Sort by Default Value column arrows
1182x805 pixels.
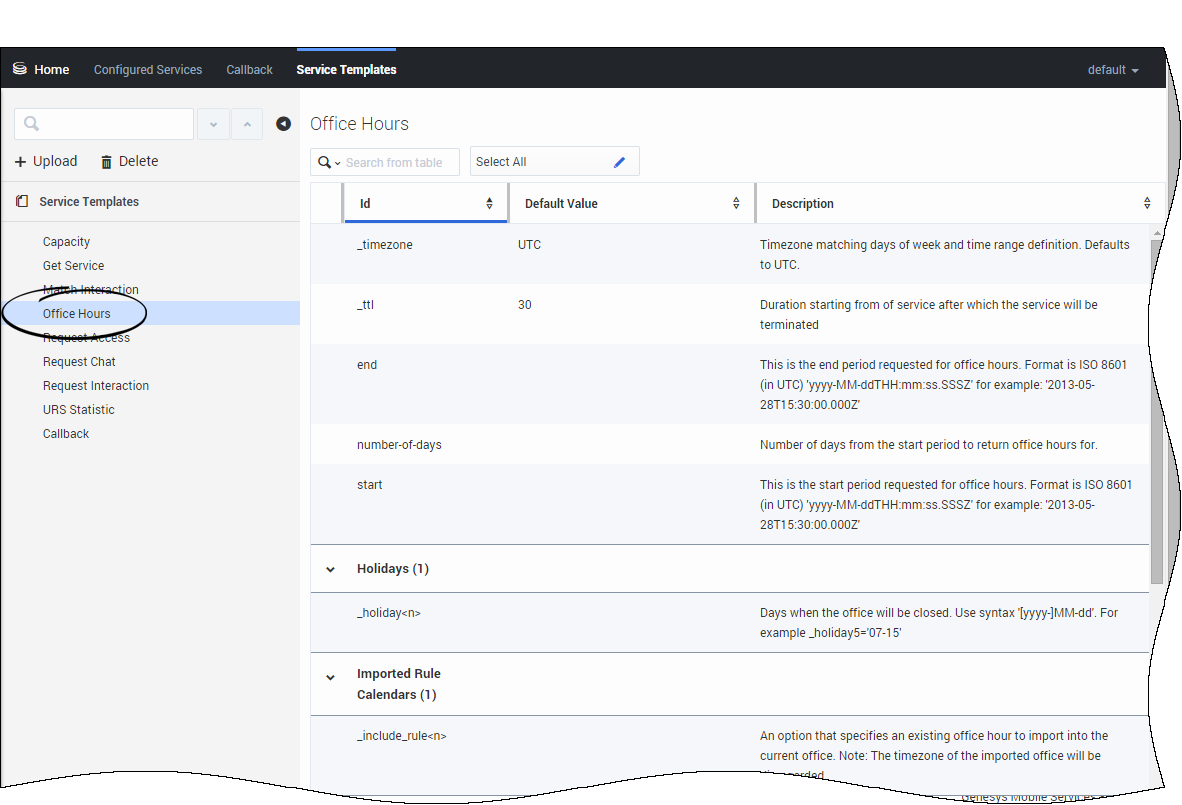point(736,204)
